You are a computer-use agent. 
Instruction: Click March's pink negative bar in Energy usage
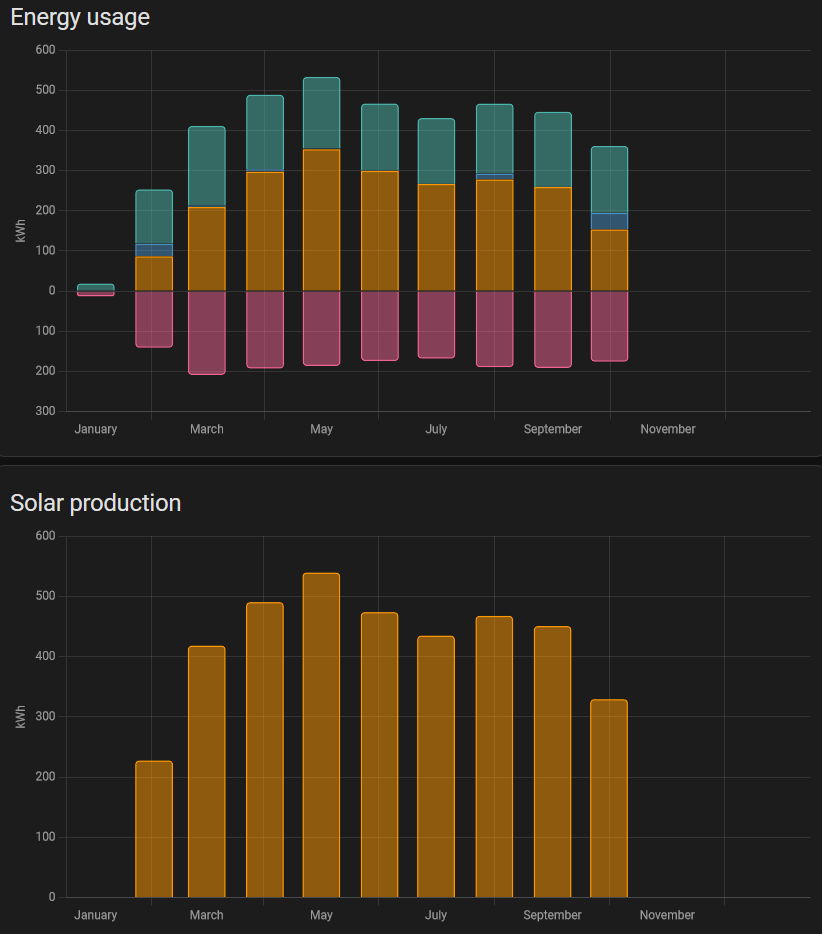click(x=207, y=332)
